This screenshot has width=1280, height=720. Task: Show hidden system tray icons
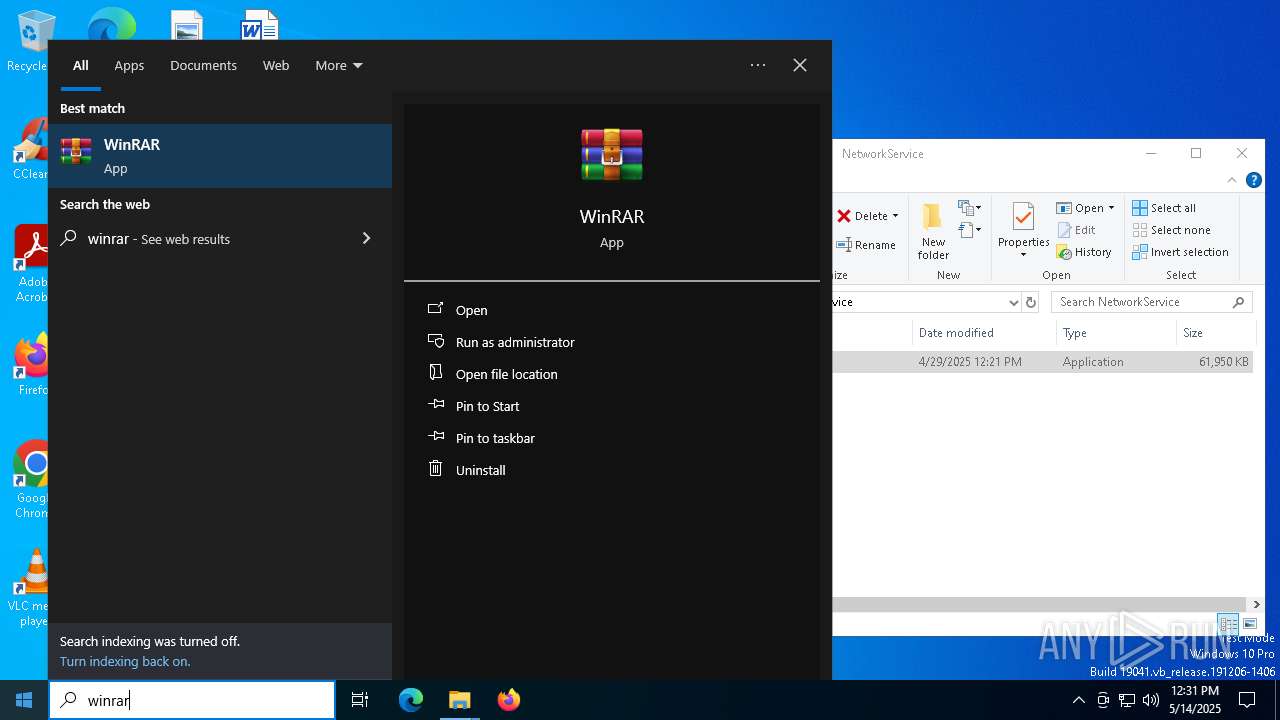[x=1078, y=700]
